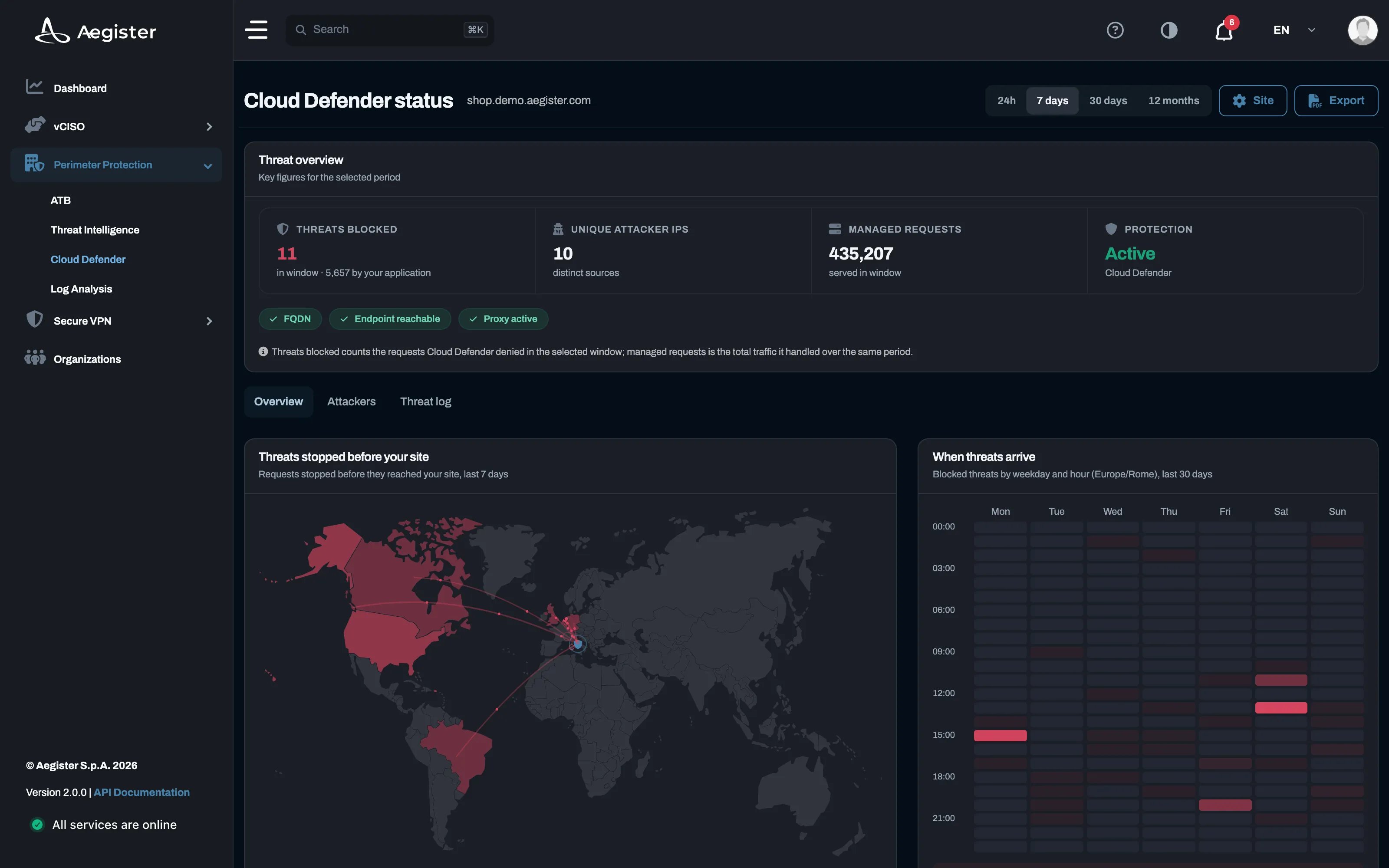Image resolution: width=1389 pixels, height=868 pixels.
Task: Open the user avatar menu
Action: pos(1362,30)
